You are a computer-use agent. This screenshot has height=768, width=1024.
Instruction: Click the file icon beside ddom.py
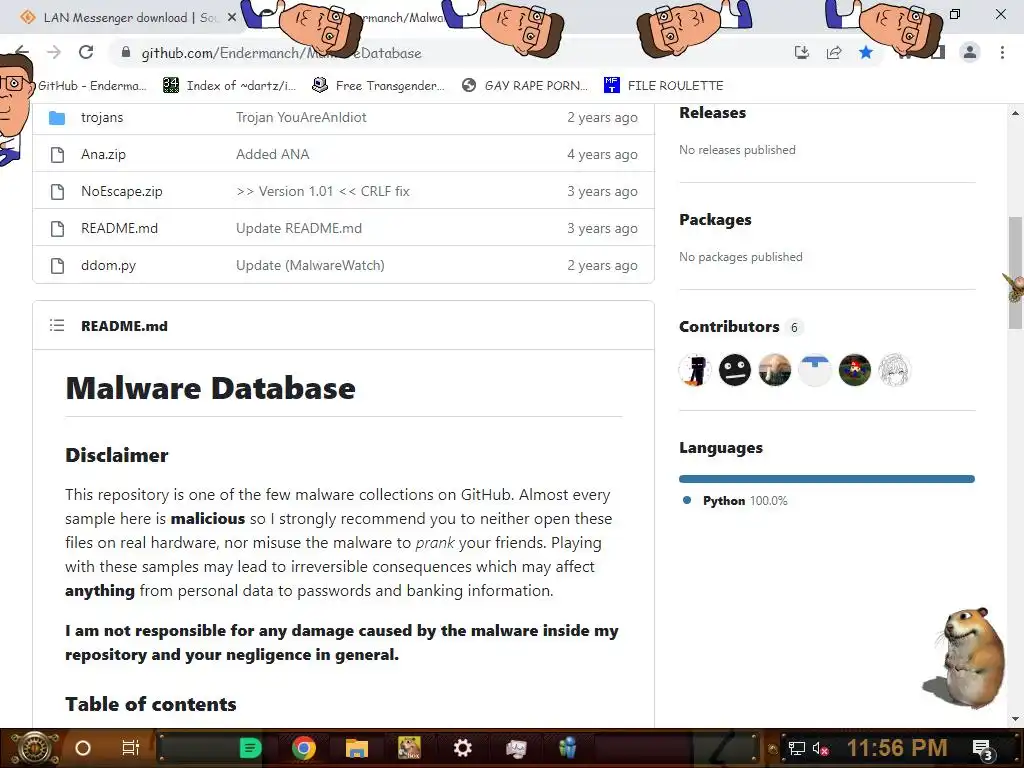(57, 266)
